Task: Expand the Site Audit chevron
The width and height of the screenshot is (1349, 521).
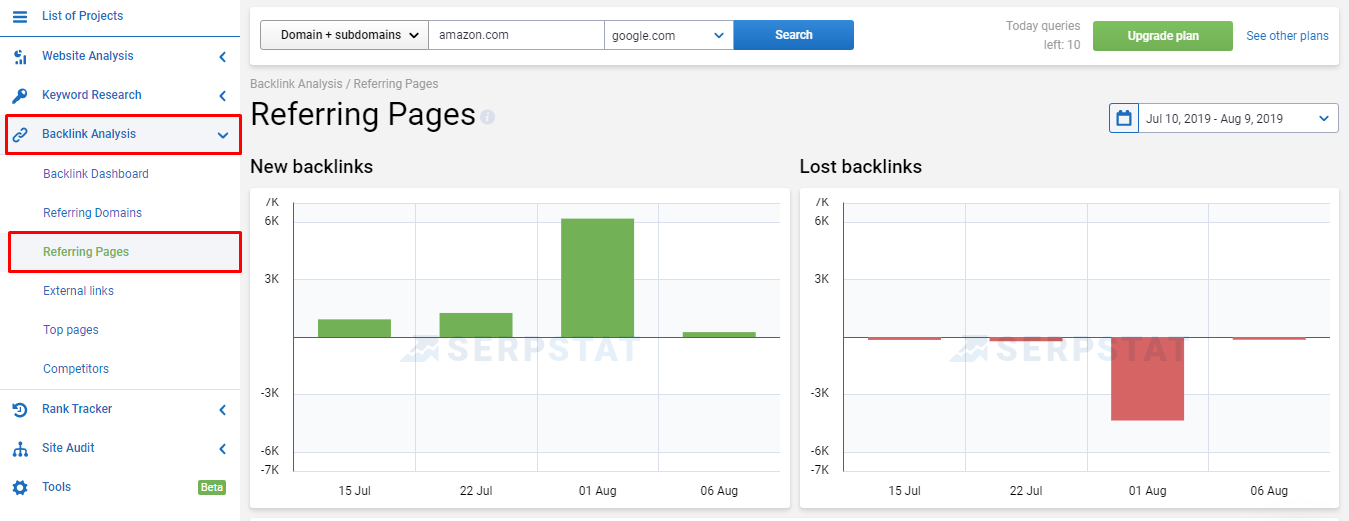Action: click(223, 449)
